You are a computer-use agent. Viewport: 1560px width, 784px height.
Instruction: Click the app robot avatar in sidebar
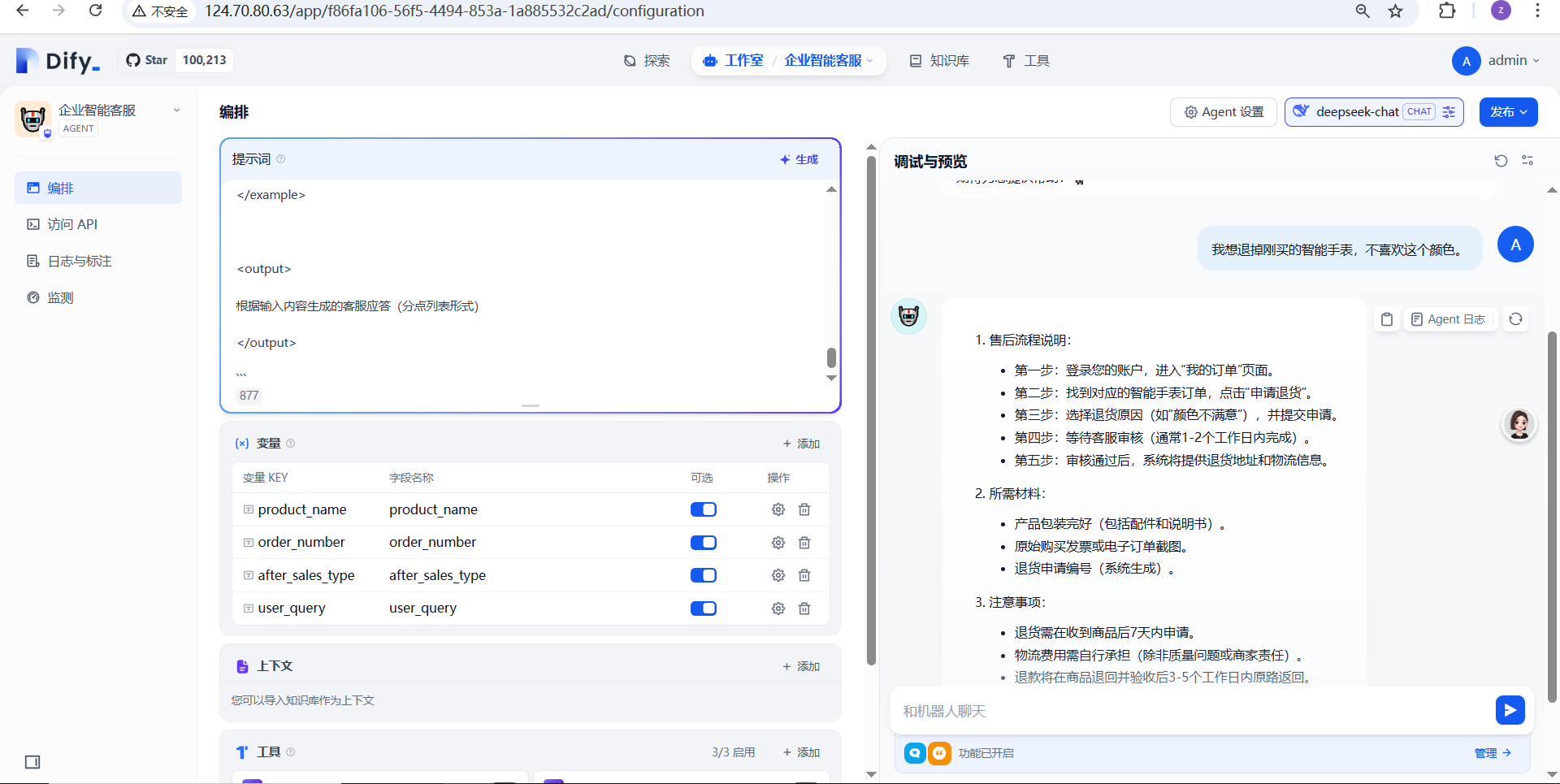tap(33, 119)
